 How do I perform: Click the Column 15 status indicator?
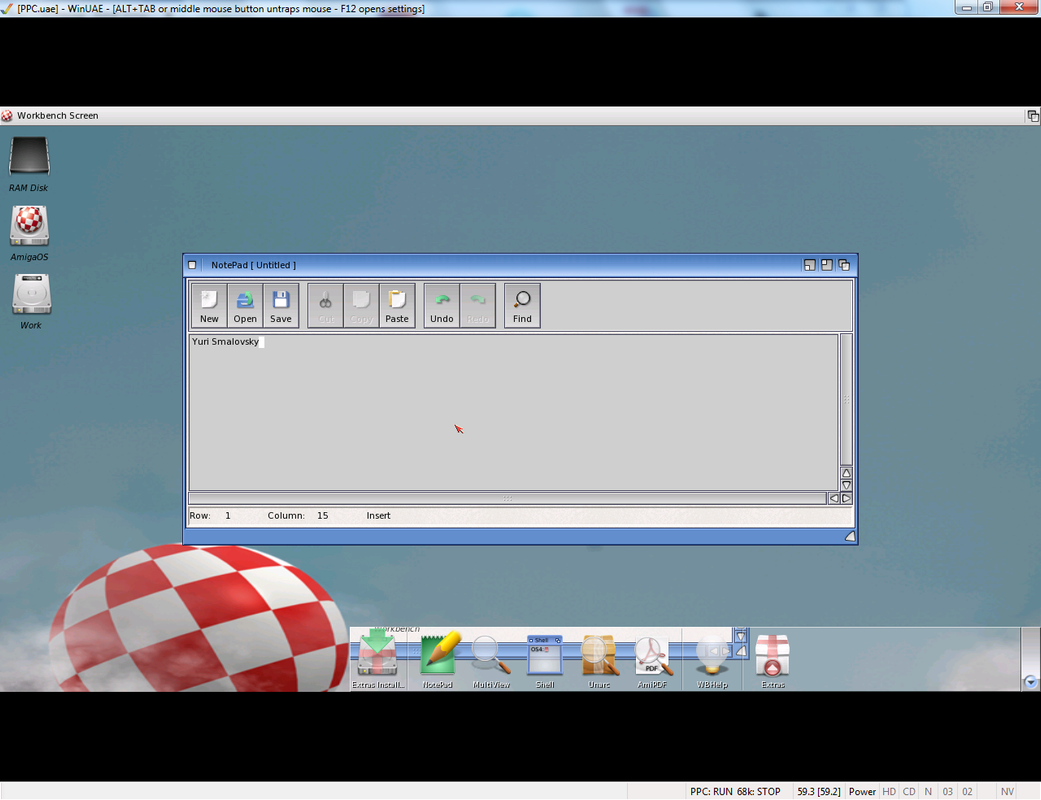297,515
